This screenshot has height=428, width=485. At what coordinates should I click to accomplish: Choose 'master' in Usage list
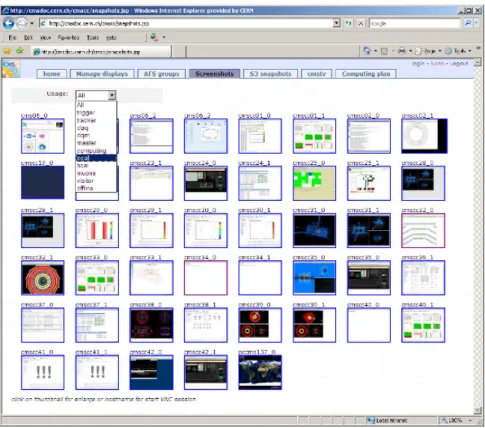pyautogui.click(x=96, y=143)
